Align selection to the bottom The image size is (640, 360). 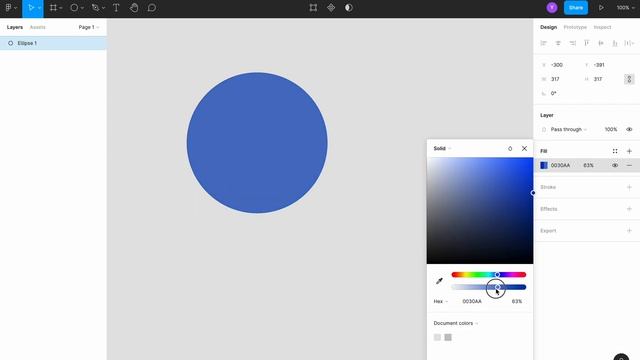pyautogui.click(x=615, y=43)
